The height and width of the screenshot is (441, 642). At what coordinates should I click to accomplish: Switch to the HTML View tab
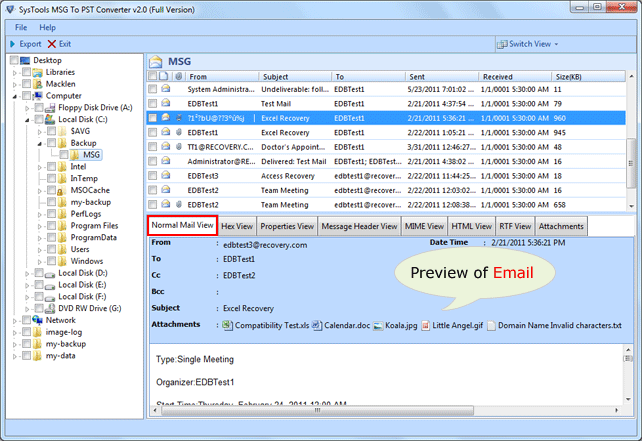471,226
